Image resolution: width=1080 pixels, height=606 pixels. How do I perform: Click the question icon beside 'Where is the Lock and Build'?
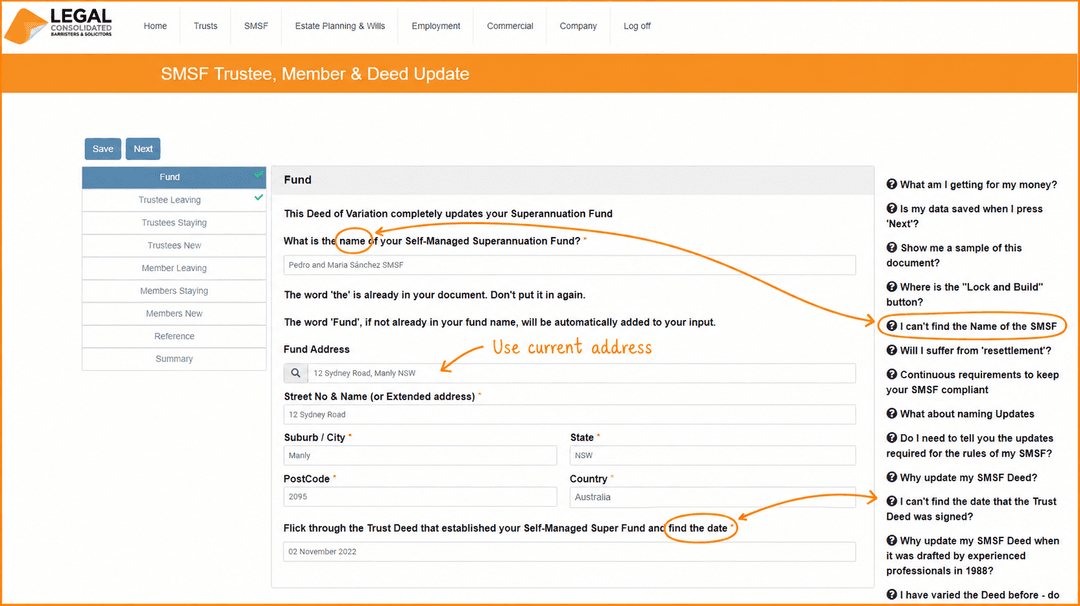(x=891, y=286)
